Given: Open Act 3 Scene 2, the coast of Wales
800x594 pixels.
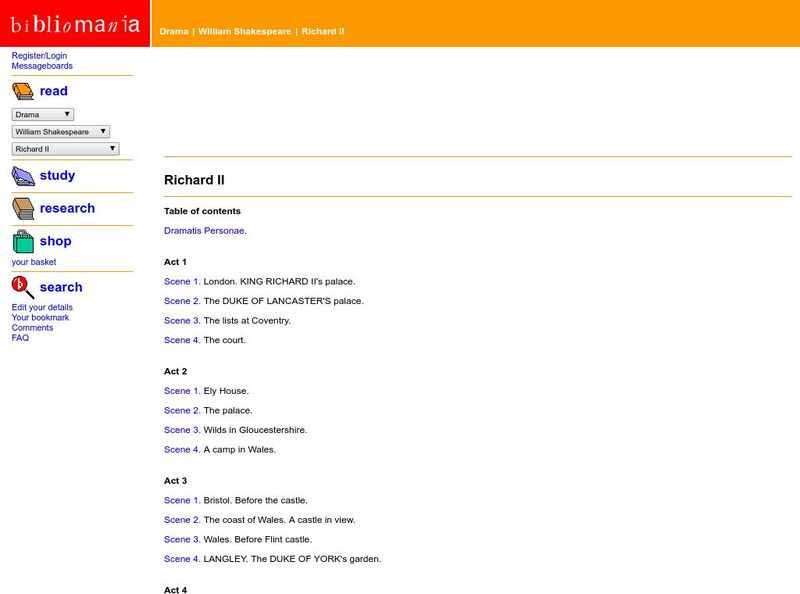Looking at the screenshot, I should pos(180,519).
